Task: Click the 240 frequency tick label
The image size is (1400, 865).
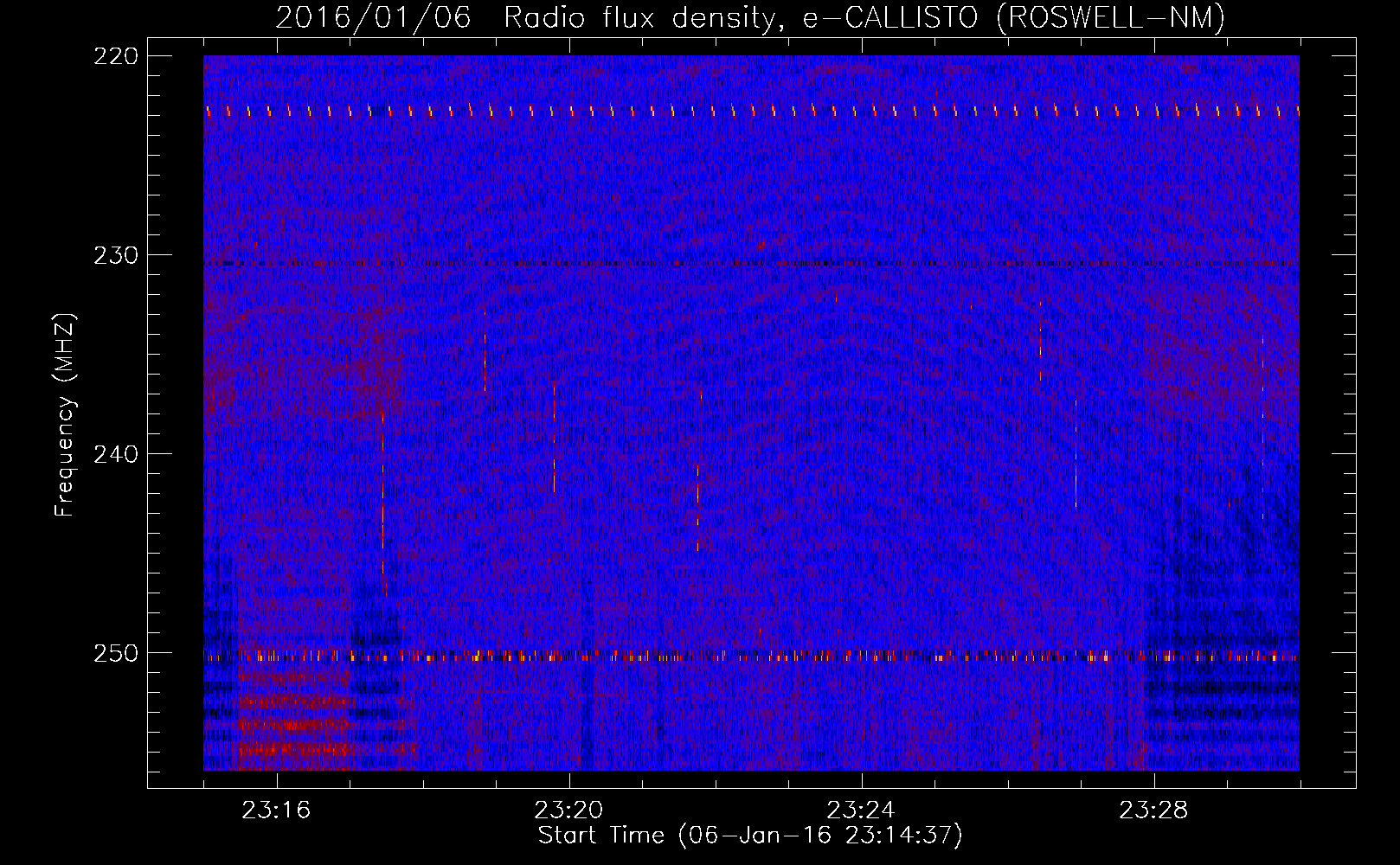Action: (x=115, y=454)
